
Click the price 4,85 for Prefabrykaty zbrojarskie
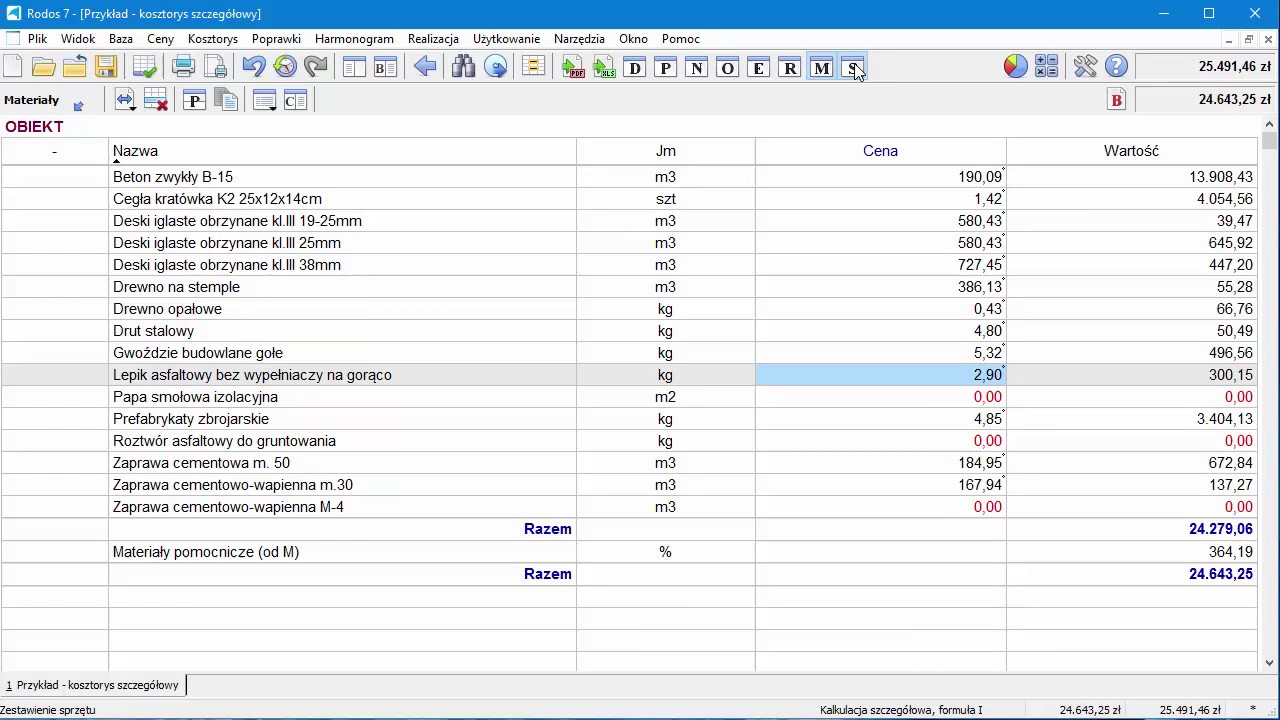[881, 419]
